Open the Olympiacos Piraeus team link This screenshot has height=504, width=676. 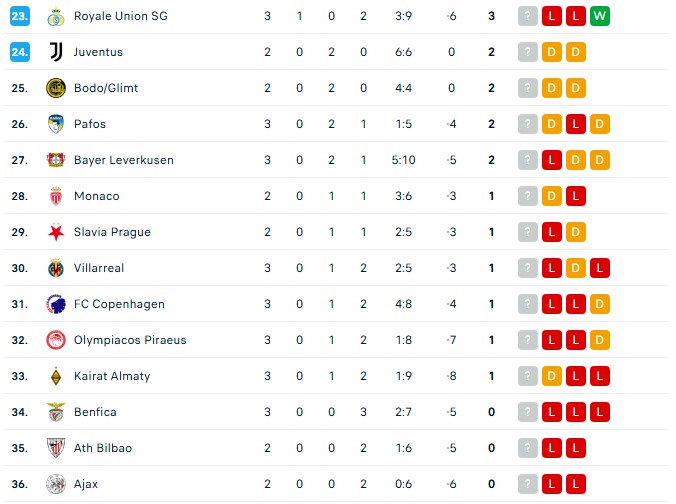click(x=130, y=340)
